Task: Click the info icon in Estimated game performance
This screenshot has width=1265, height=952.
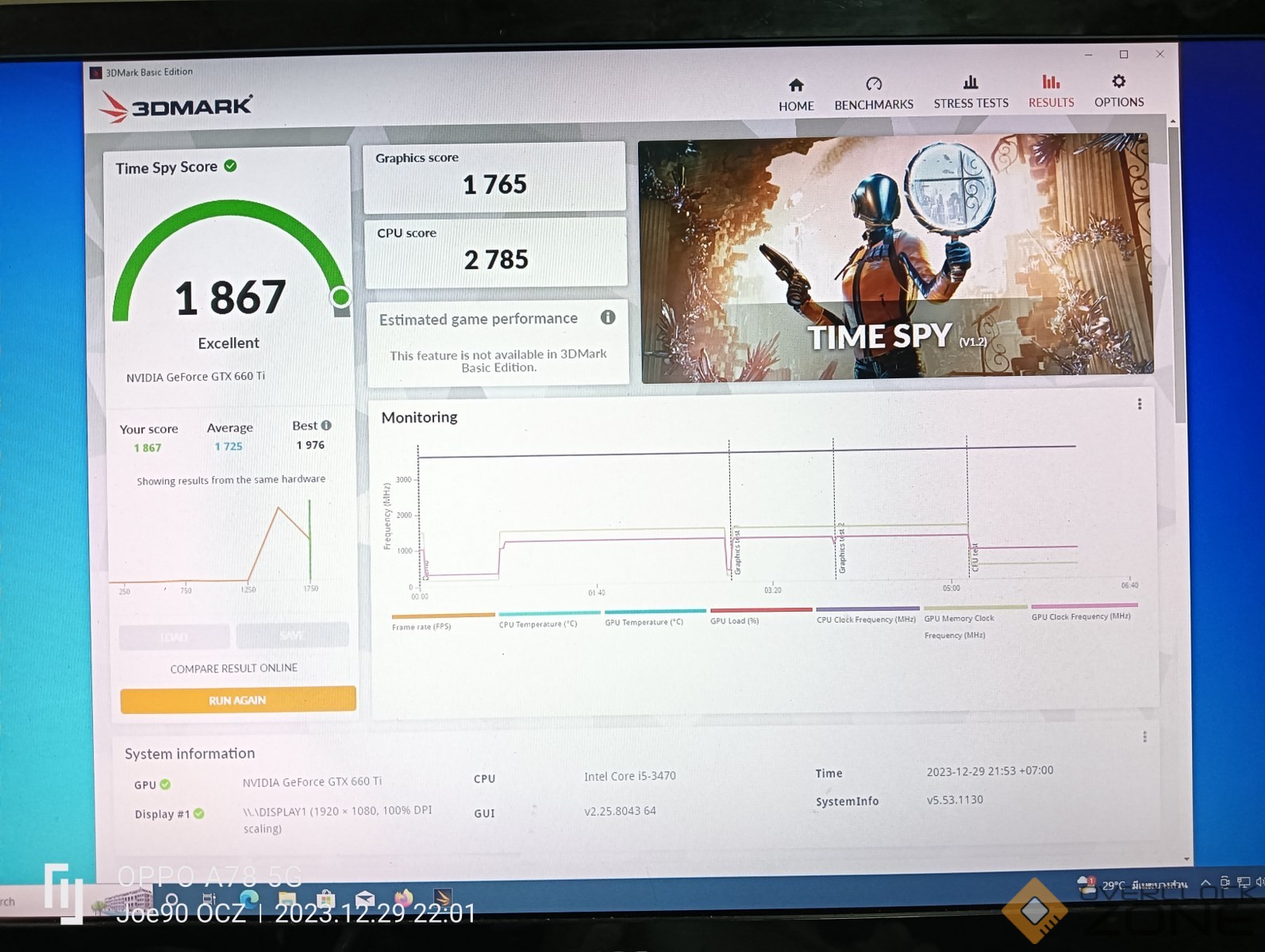Action: point(608,317)
